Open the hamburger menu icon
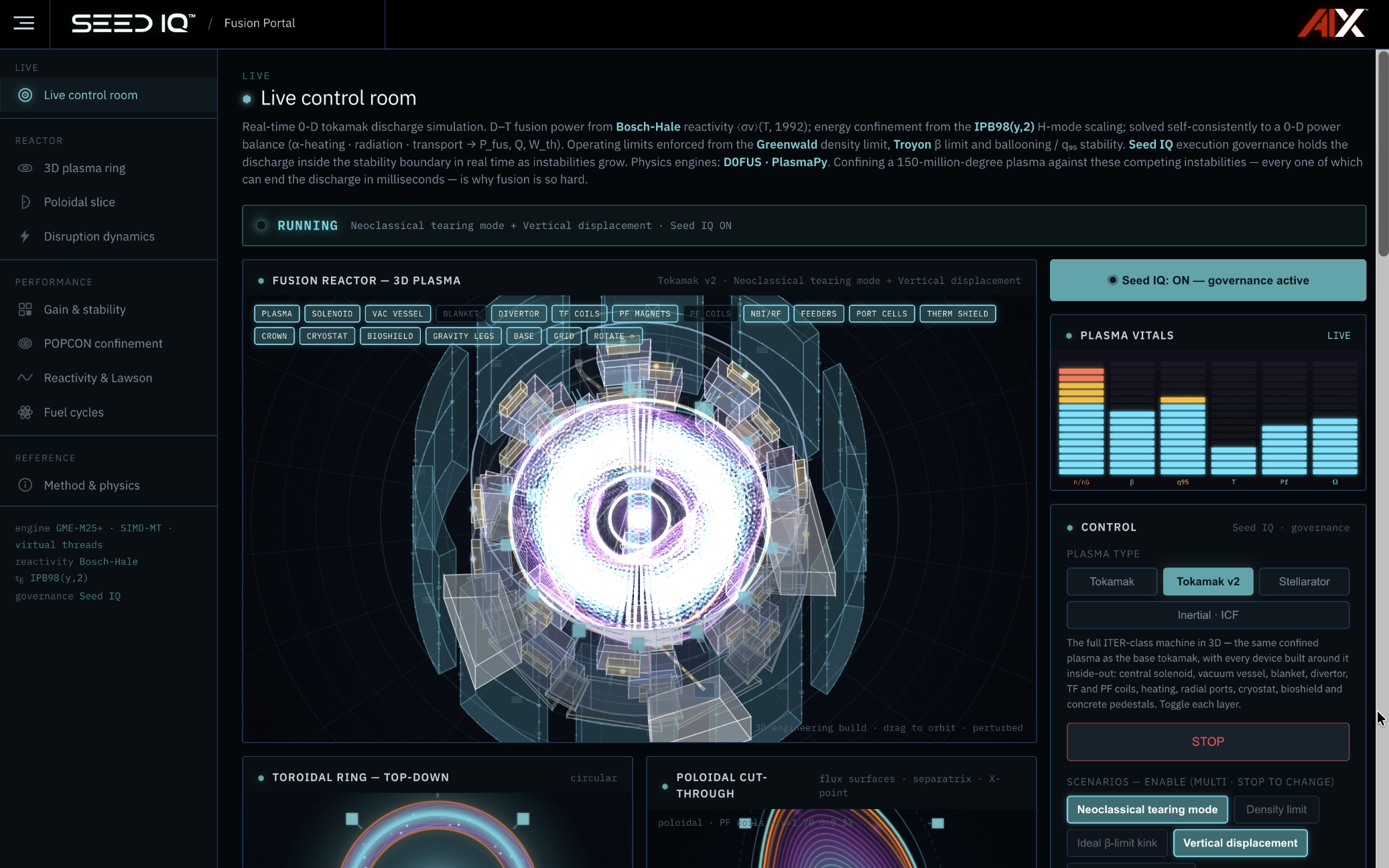The width and height of the screenshot is (1389, 868). (24, 23)
